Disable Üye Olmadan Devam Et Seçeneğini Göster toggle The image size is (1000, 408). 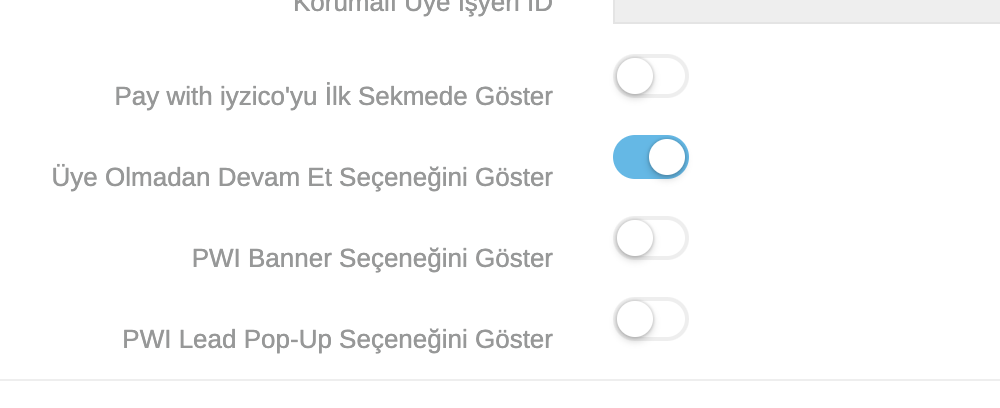tap(650, 157)
